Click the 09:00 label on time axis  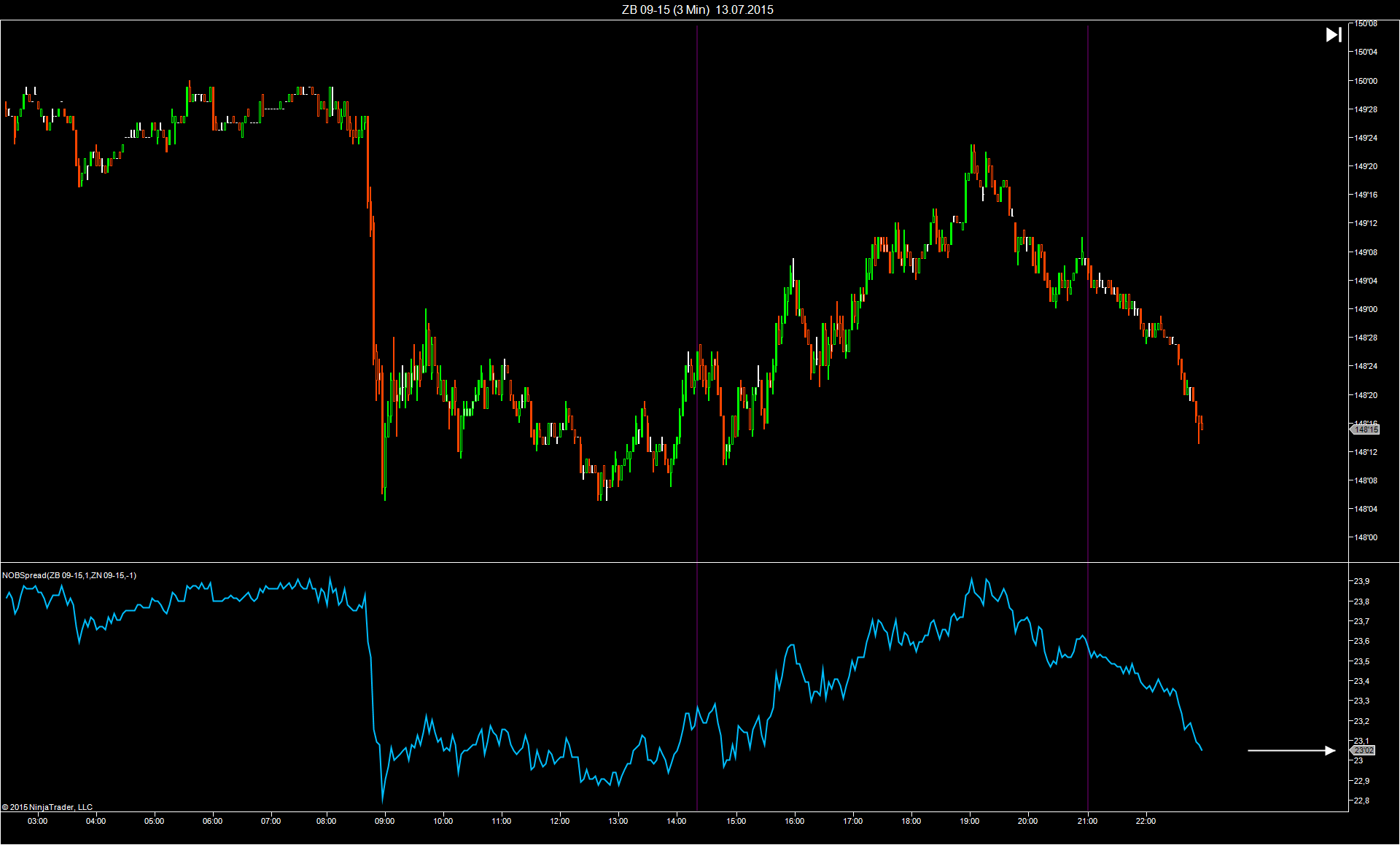(x=384, y=821)
